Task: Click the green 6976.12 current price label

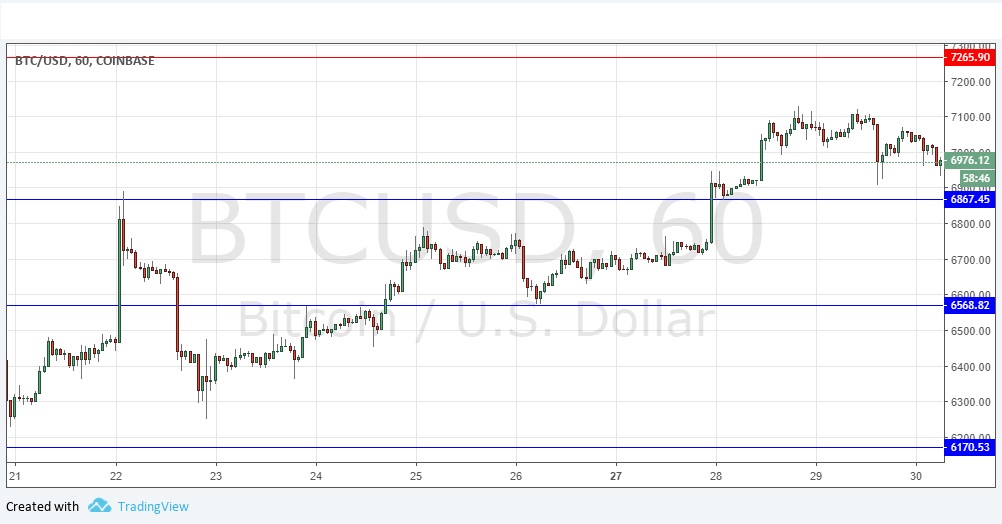Action: [970, 160]
